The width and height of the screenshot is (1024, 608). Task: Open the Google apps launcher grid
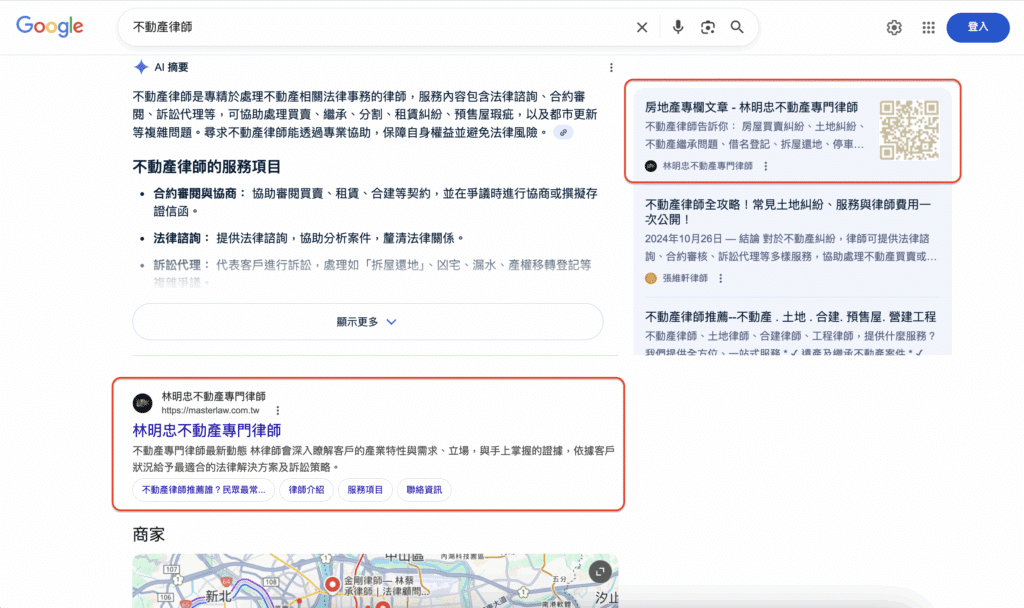(x=928, y=27)
